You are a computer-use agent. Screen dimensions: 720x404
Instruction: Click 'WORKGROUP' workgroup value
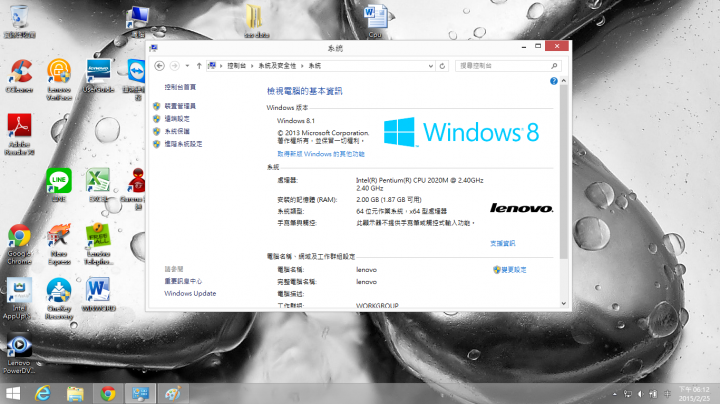point(377,305)
